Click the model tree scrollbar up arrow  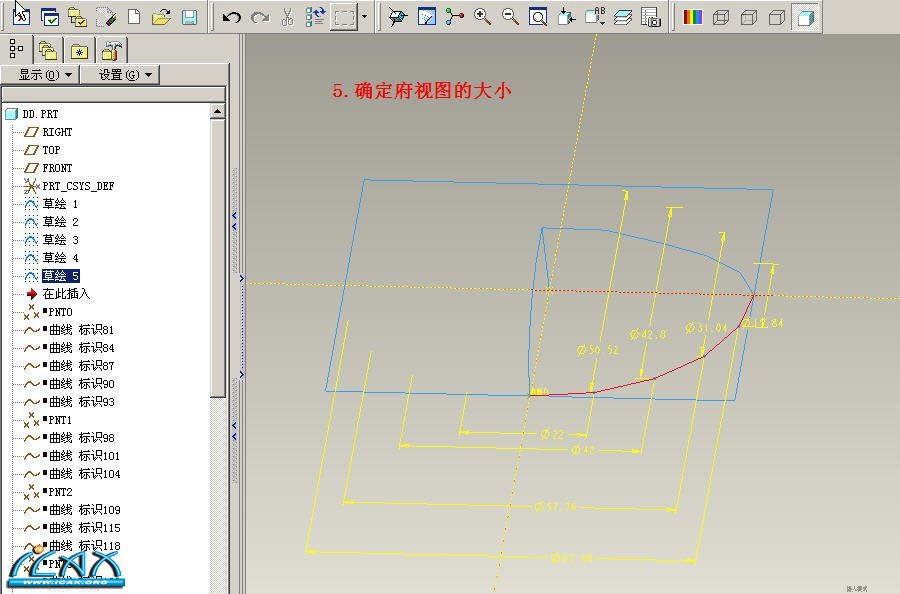point(218,113)
